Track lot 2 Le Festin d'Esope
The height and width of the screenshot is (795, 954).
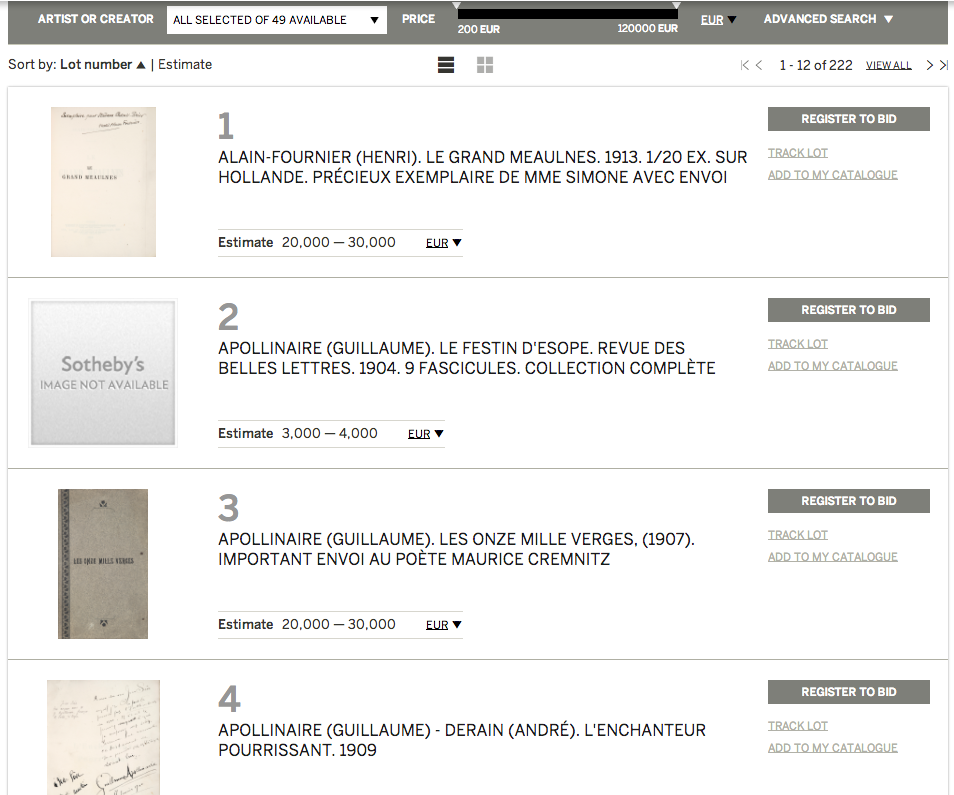point(798,344)
